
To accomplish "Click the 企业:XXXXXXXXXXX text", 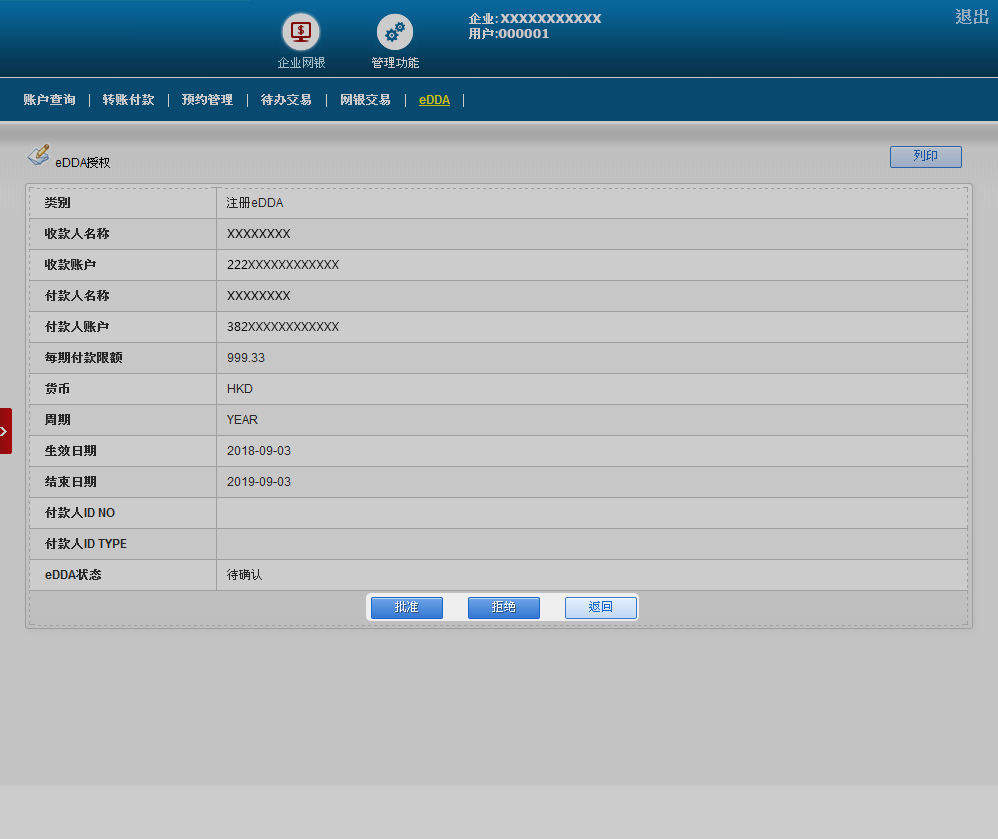I will [x=535, y=18].
